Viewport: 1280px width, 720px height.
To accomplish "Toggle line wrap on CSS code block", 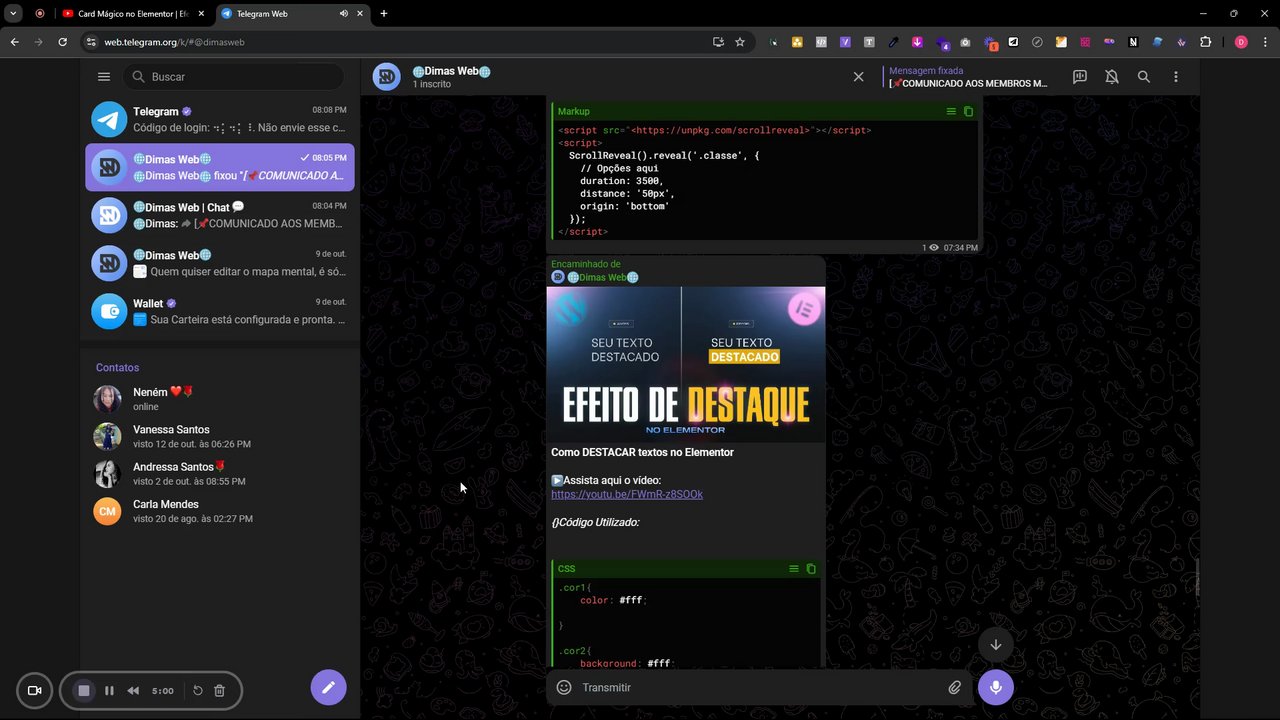I will tap(794, 569).
